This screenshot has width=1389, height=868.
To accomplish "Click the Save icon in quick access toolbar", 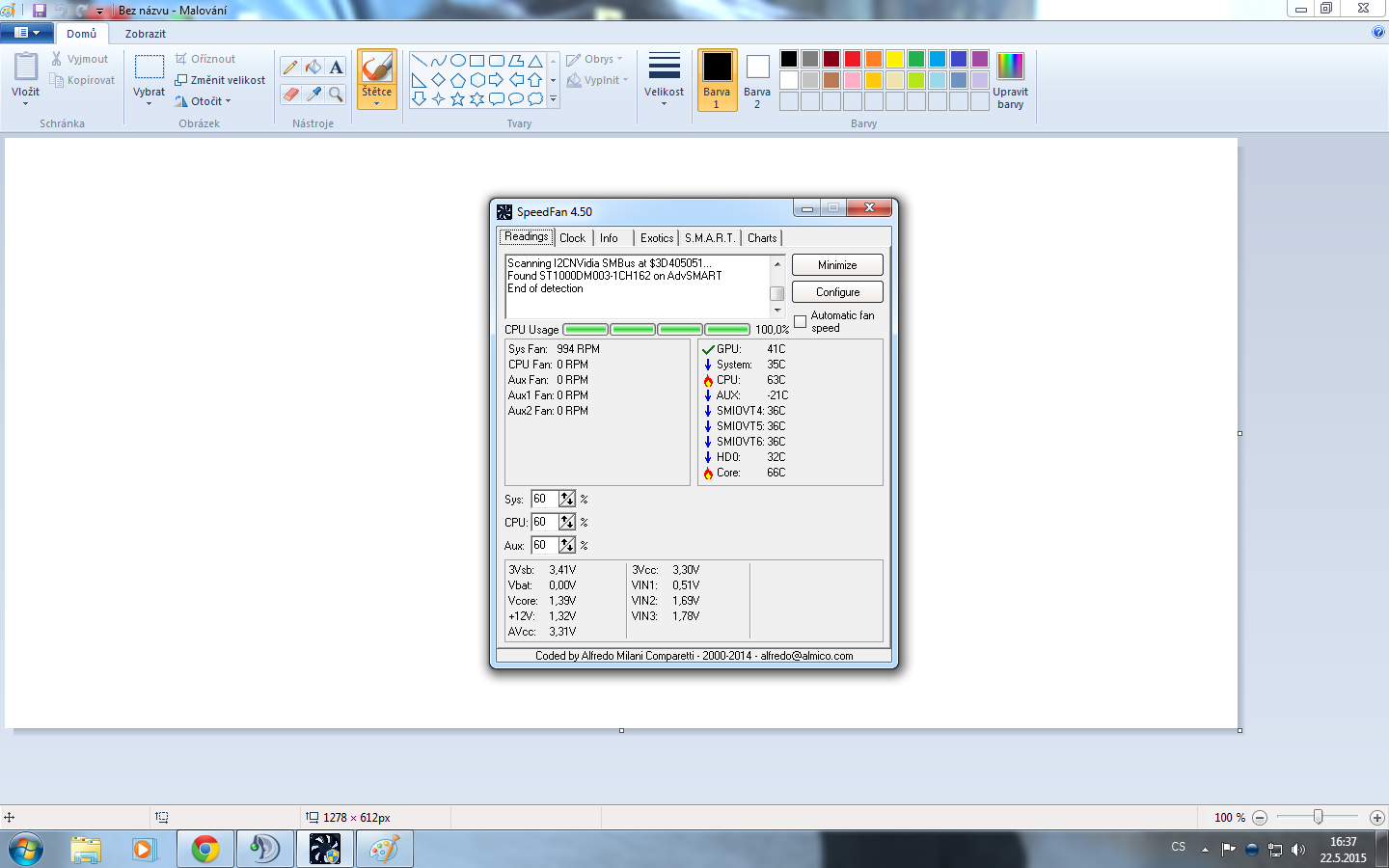I will (40, 11).
